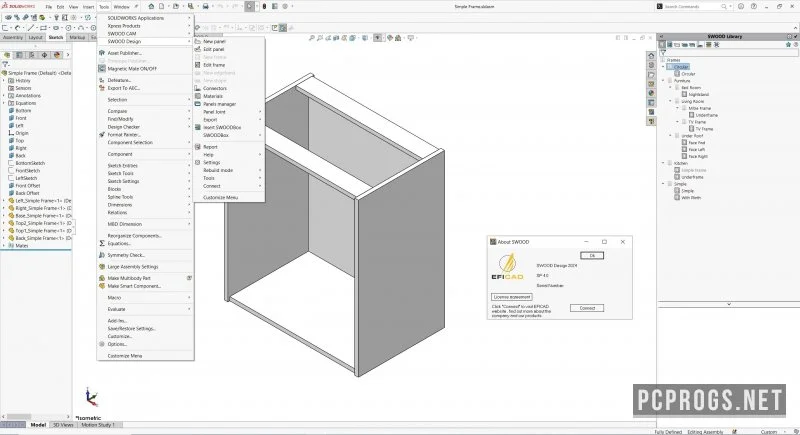Toggle pin on Make Multibody Part row
The height and width of the screenshot is (435, 800).
click(189, 278)
